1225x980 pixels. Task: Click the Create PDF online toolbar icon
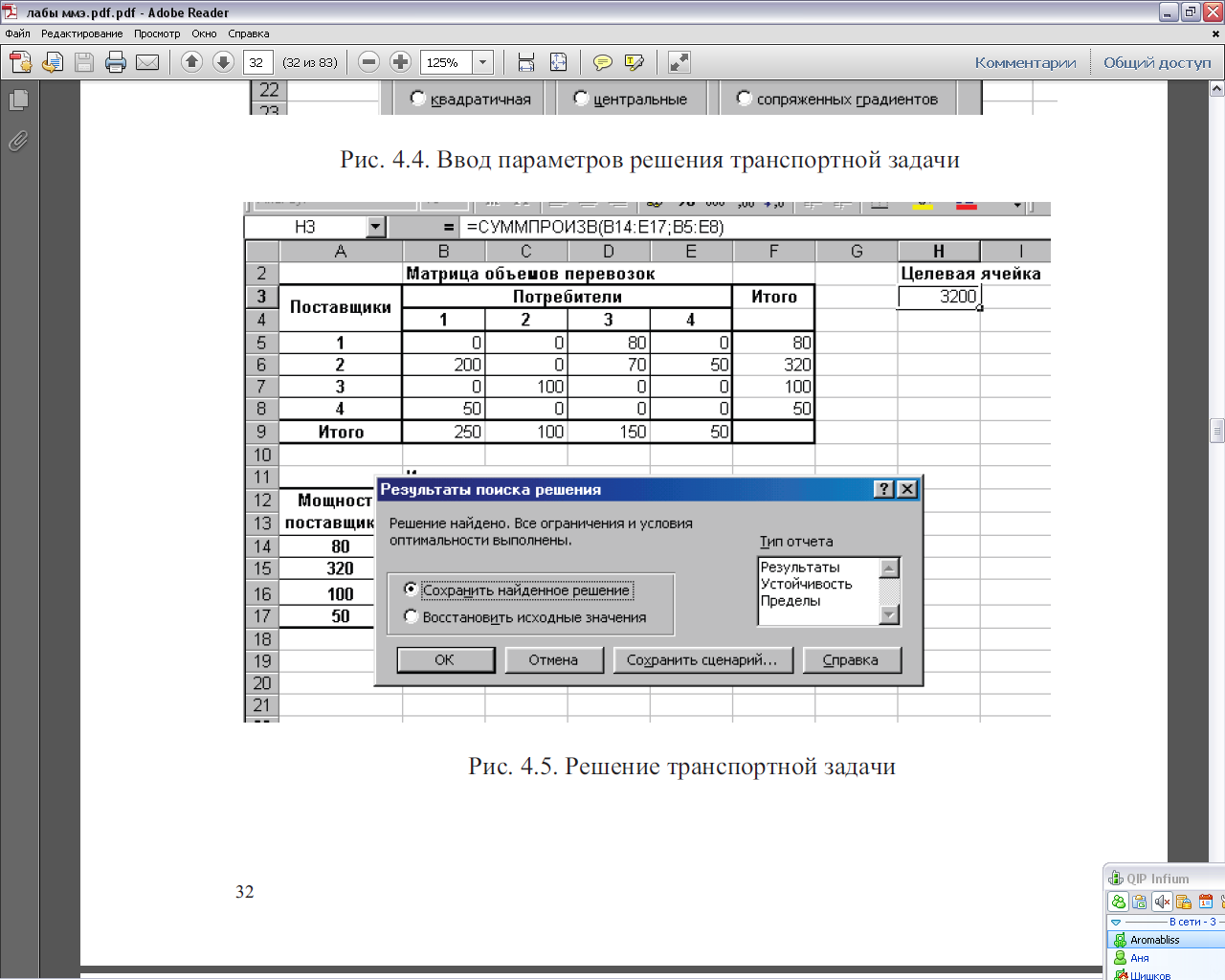(x=21, y=62)
